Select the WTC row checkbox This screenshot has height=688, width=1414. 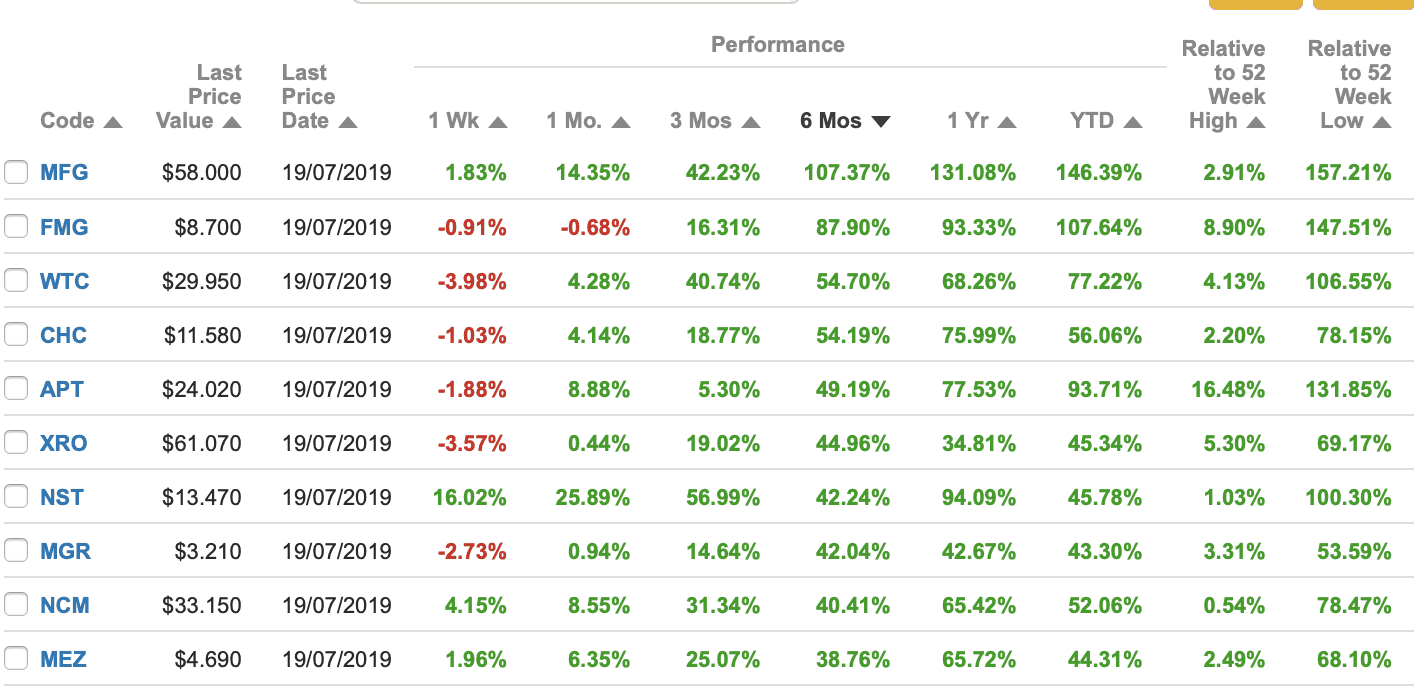[x=16, y=281]
